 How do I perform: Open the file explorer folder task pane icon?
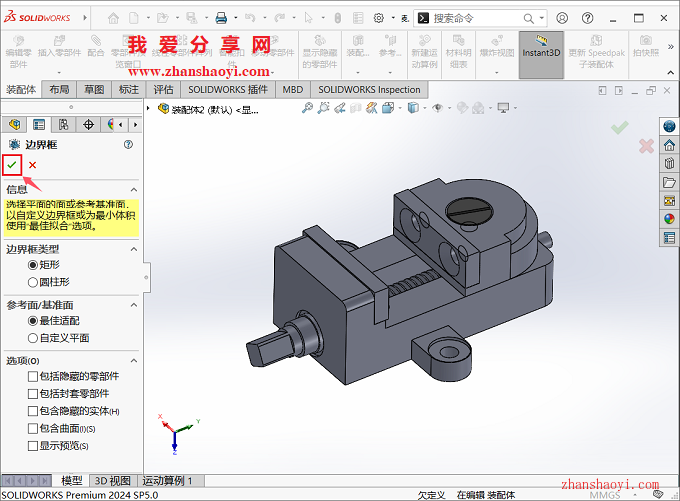(669, 182)
